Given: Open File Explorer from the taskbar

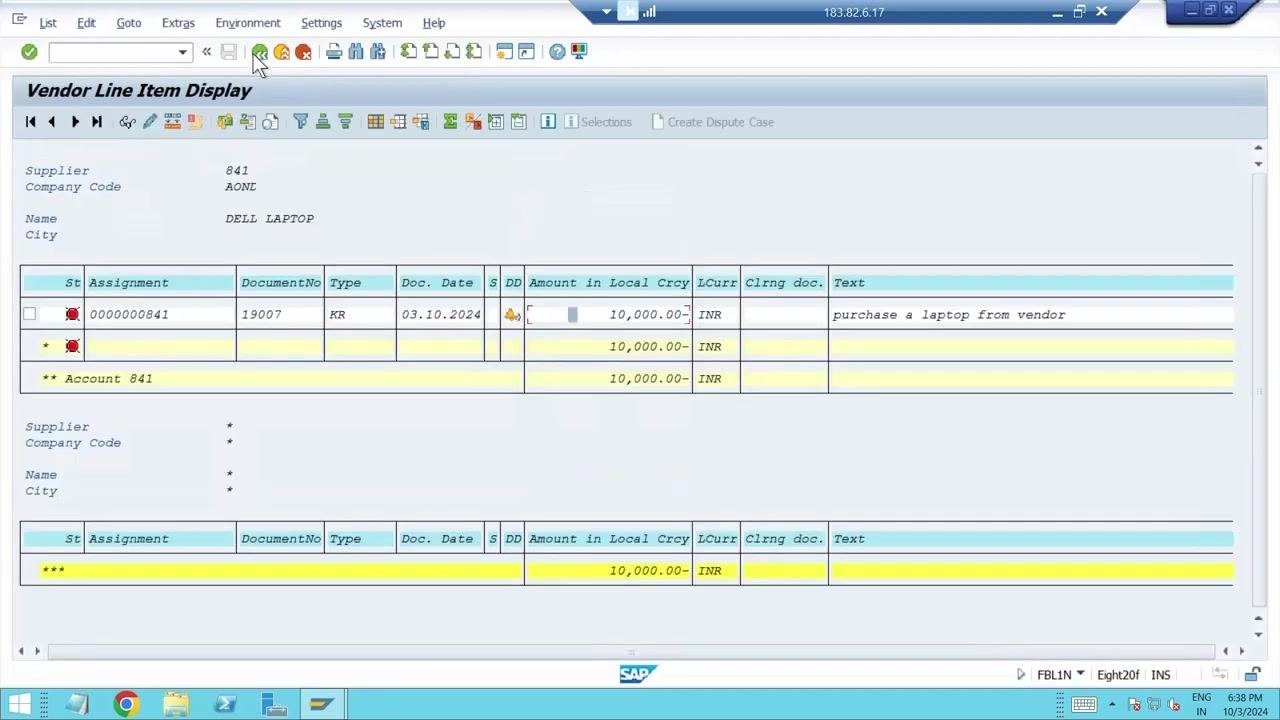Looking at the screenshot, I should 176,704.
